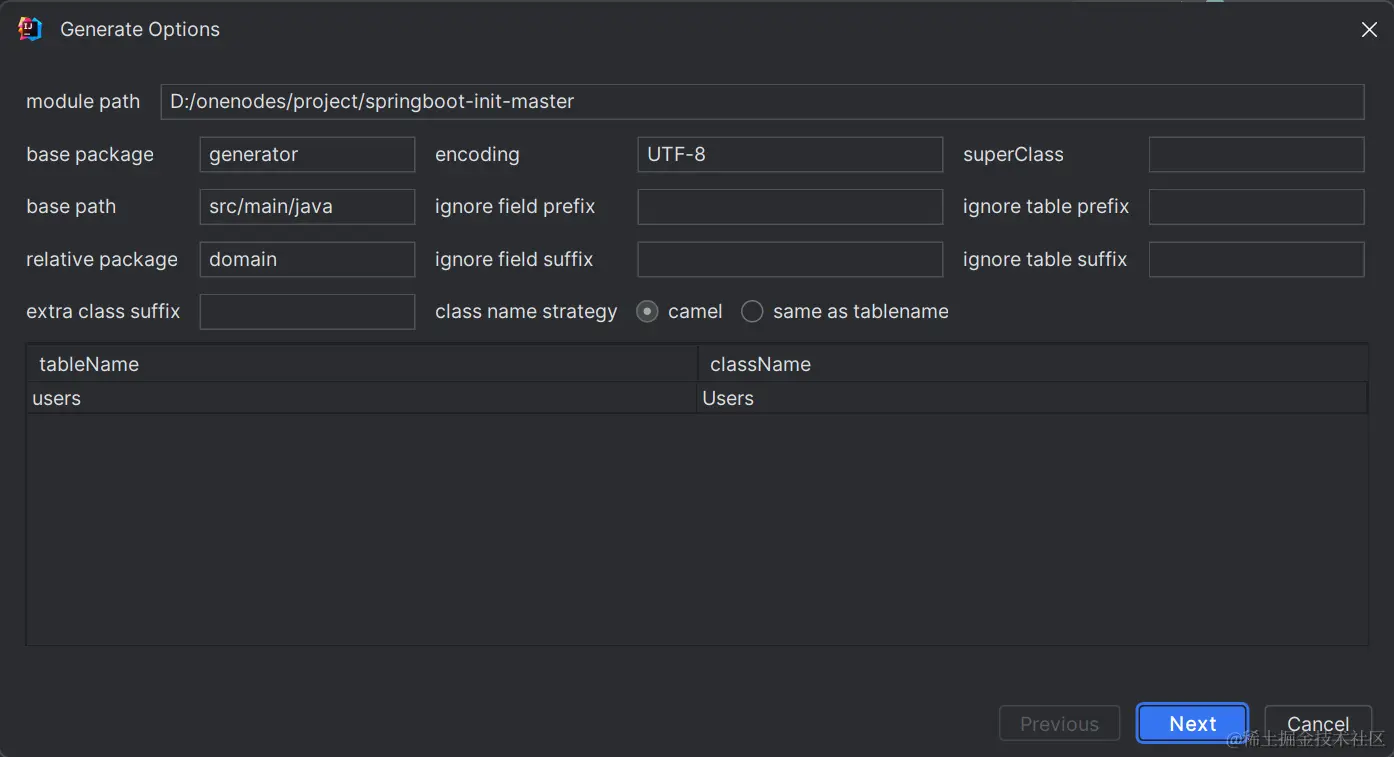Click the module path label
Viewport: 1394px width, 757px height.
pos(83,102)
